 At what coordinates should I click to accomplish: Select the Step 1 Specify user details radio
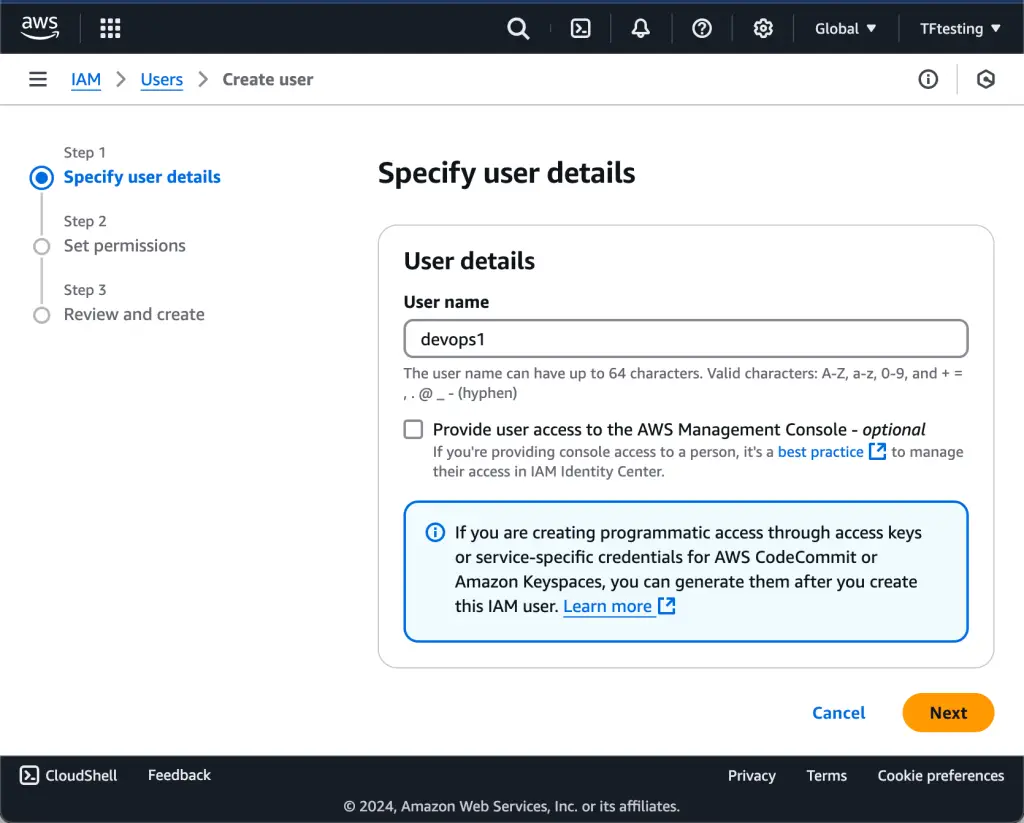[41, 177]
